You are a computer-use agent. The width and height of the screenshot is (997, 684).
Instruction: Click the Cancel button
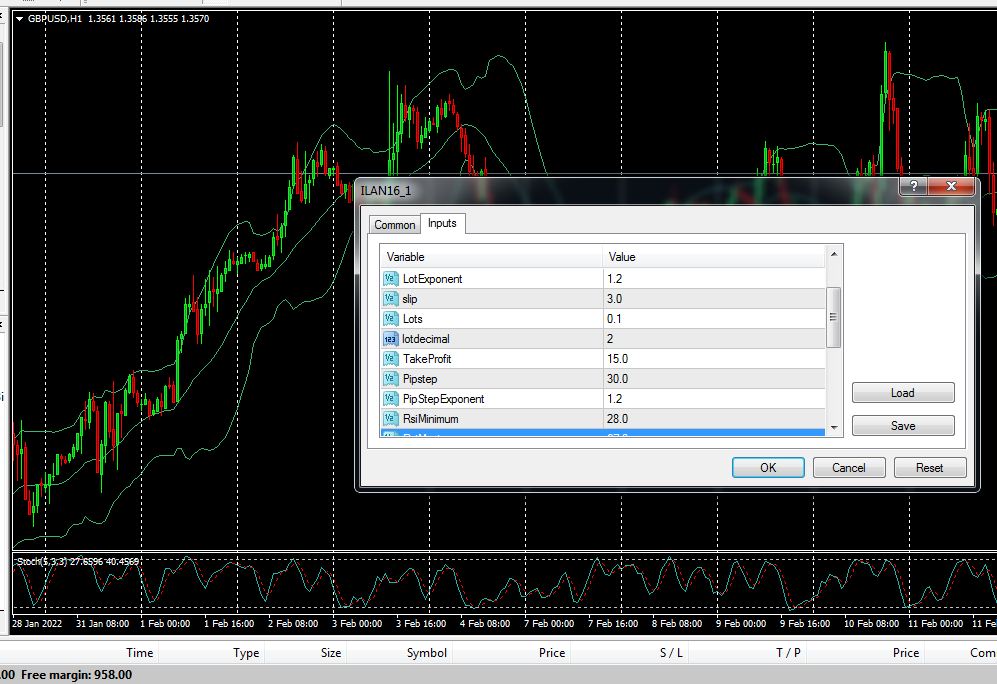point(849,467)
